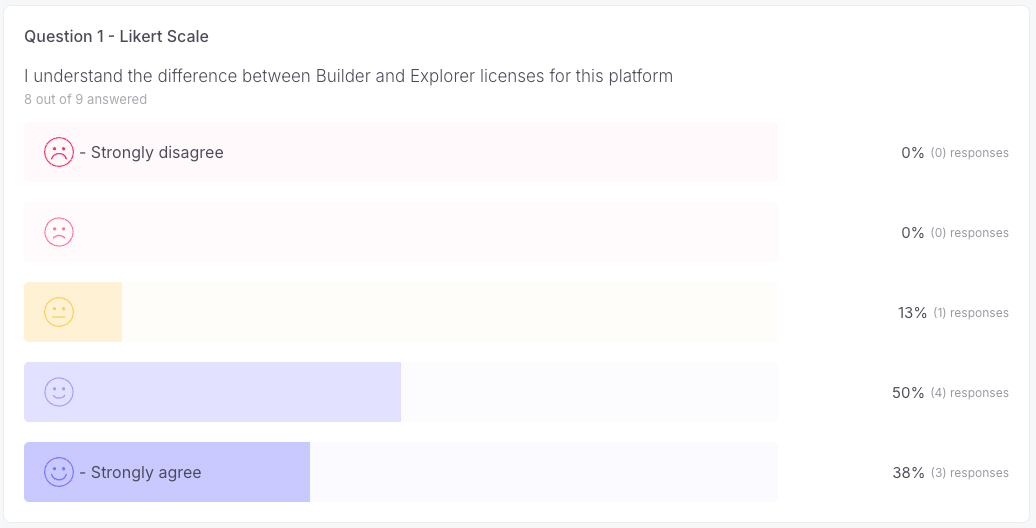Image resolution: width=1036 pixels, height=528 pixels.
Task: Click the Strongly agree smiley face icon
Action: click(x=59, y=472)
